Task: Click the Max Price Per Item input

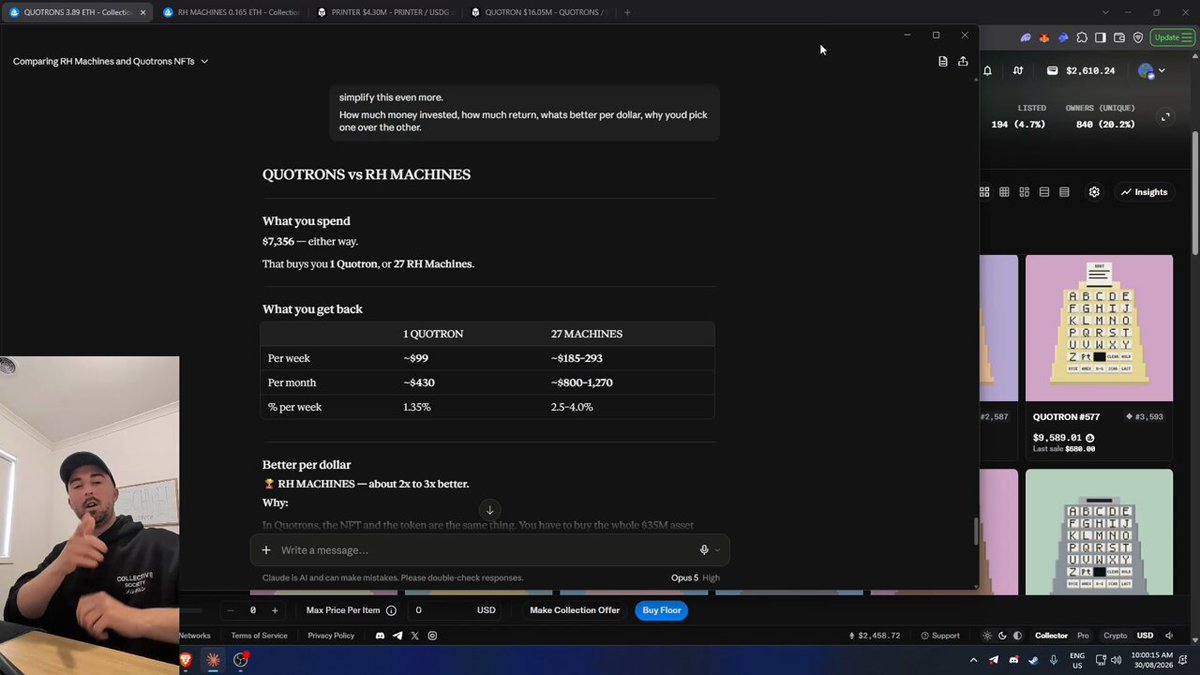Action: (455, 610)
